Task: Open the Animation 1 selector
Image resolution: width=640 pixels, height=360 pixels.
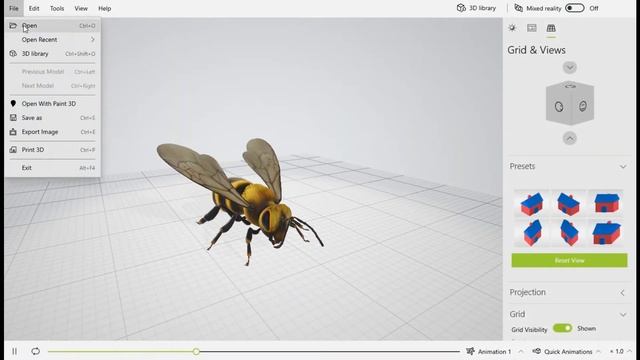Action: coord(495,351)
